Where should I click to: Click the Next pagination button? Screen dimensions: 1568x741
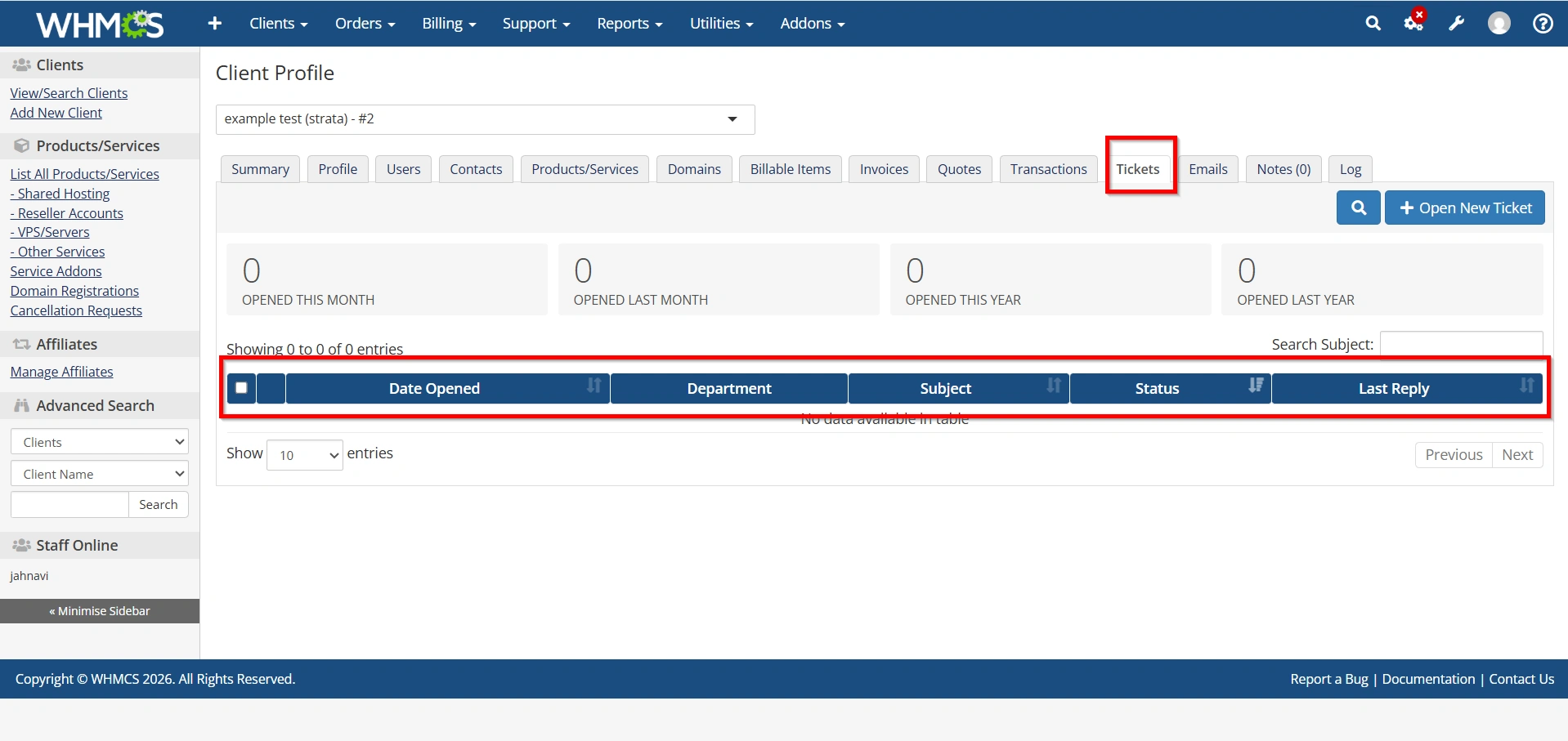[x=1517, y=455]
